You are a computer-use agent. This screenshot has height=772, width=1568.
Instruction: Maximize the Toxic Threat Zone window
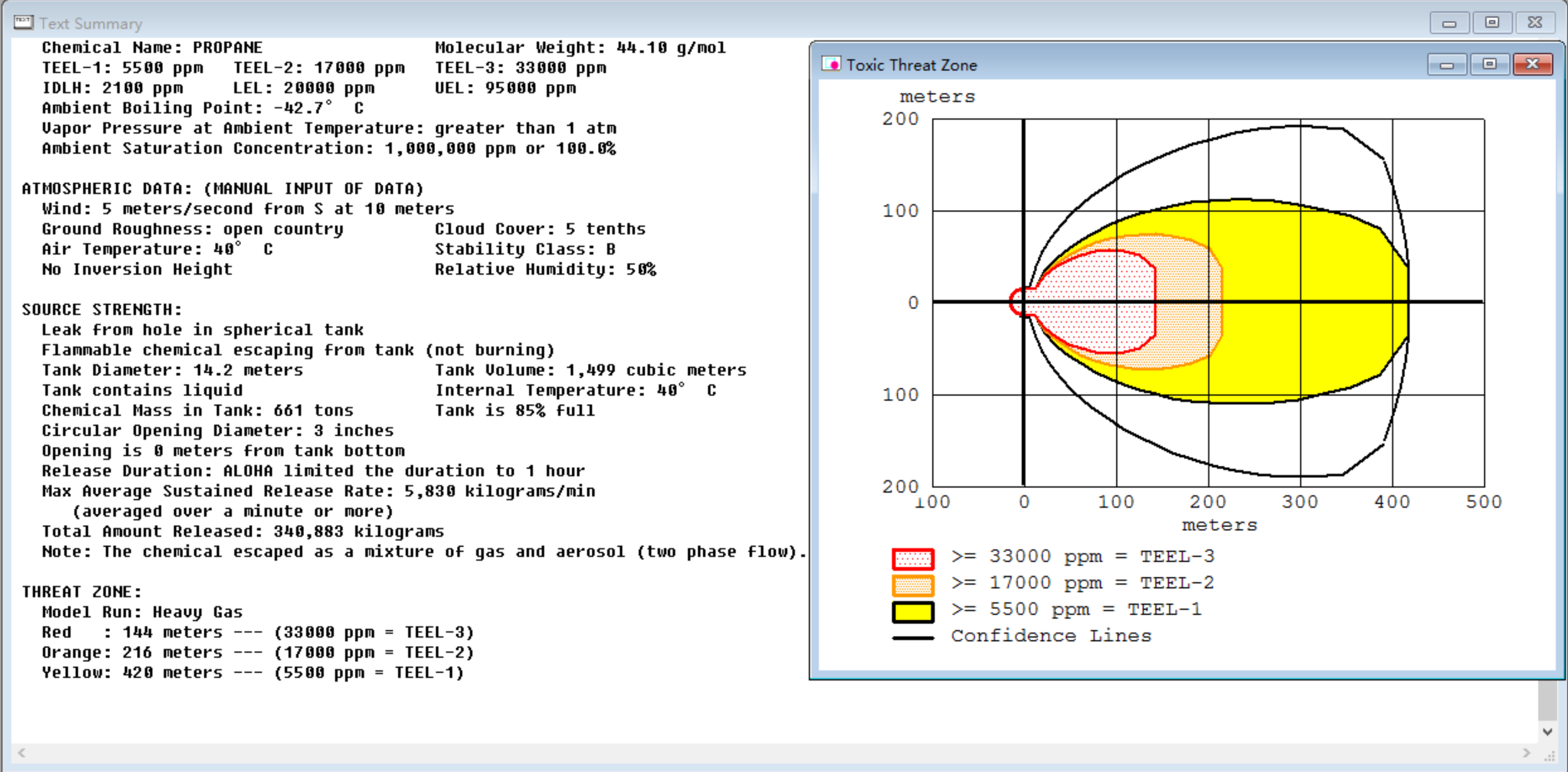click(1489, 65)
